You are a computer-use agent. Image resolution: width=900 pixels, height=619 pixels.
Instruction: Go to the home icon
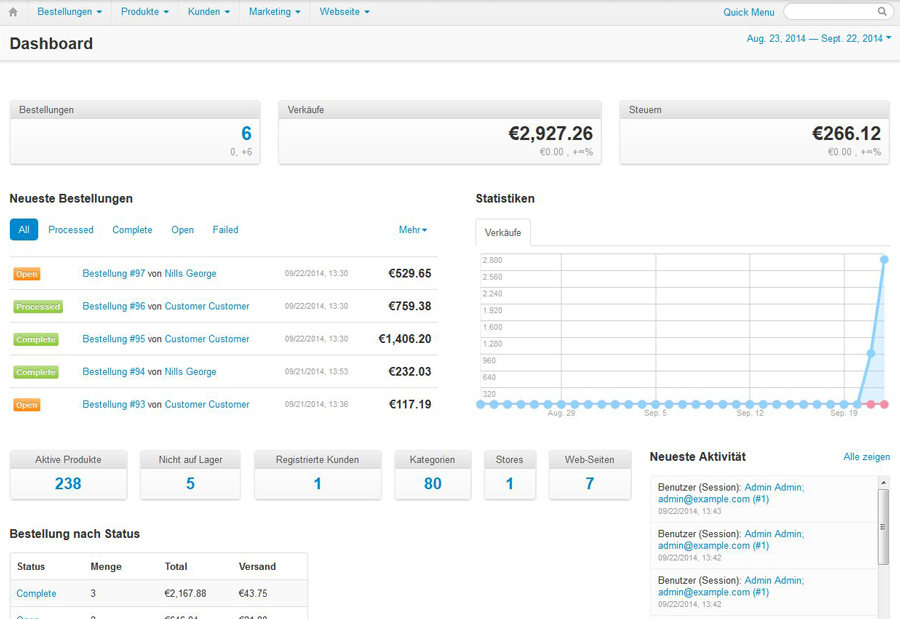click(13, 11)
